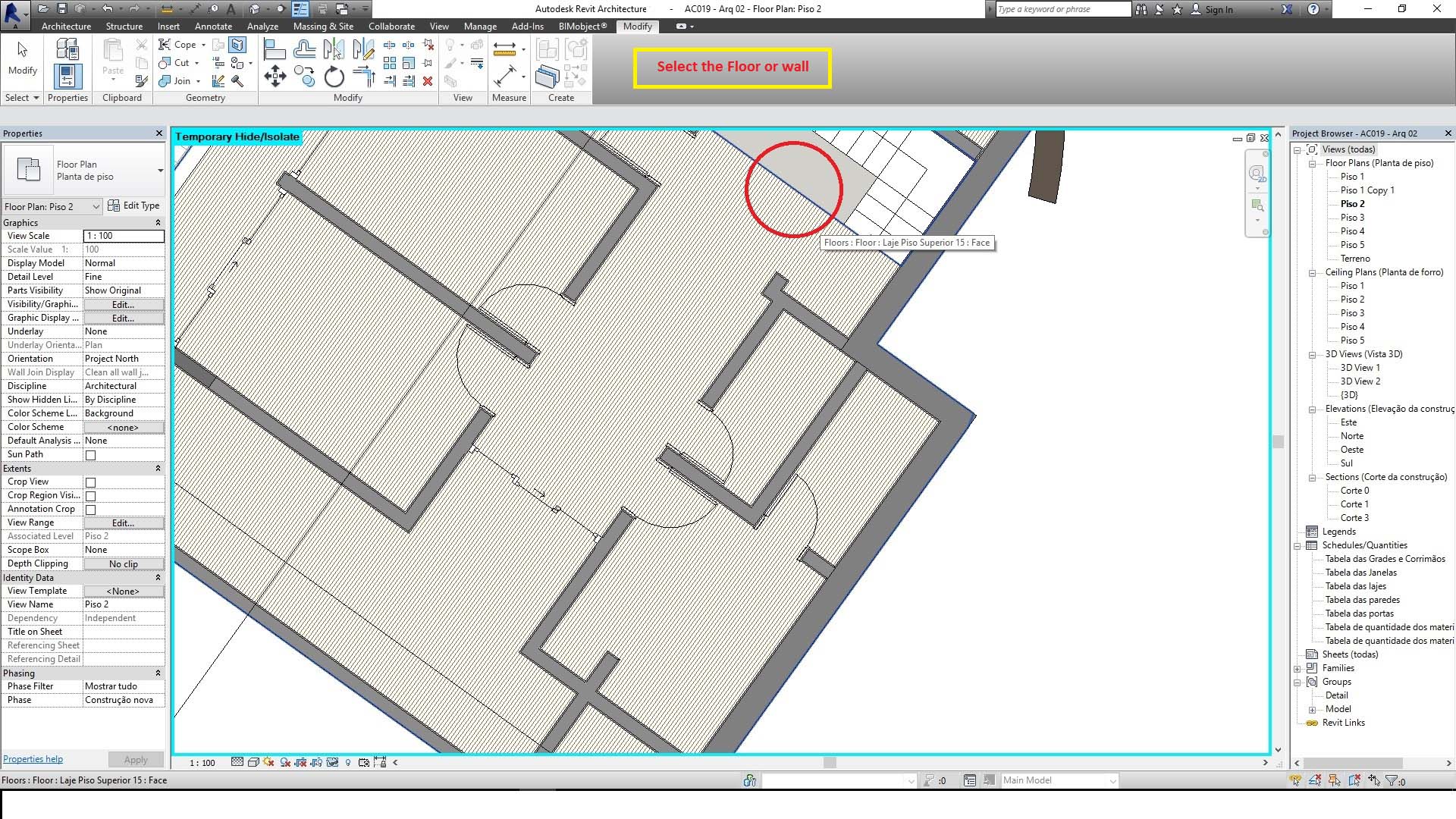Select the Align tool in the ribbon
The height and width of the screenshot is (819, 1456).
(274, 50)
